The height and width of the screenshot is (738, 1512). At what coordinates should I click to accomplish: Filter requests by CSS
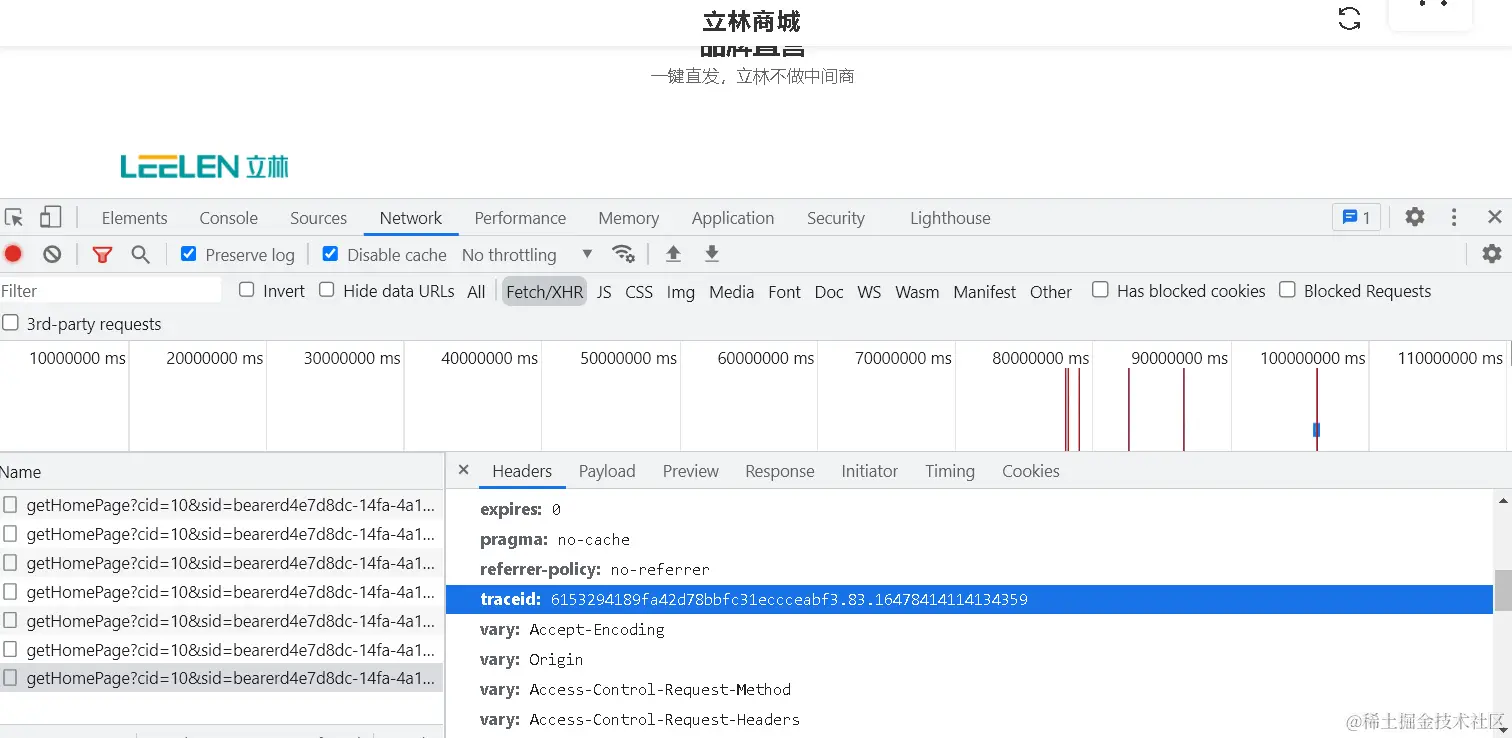639,291
